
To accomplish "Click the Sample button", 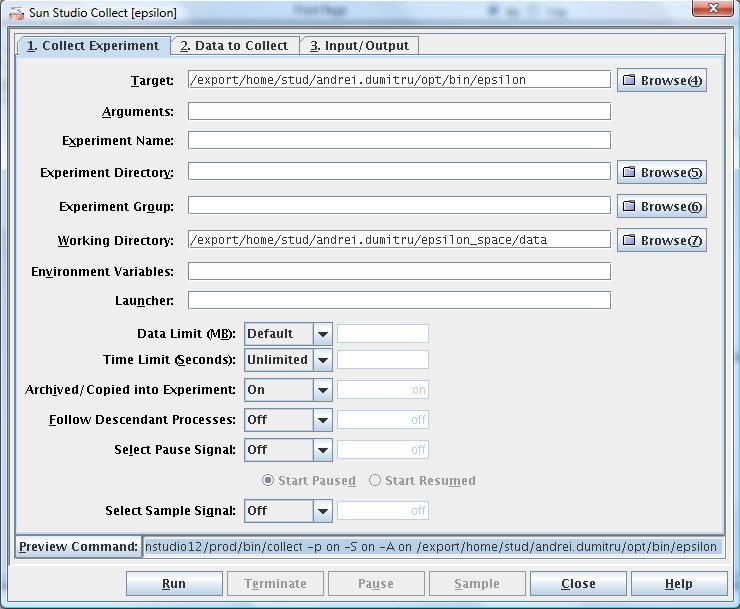I will tap(477, 584).
